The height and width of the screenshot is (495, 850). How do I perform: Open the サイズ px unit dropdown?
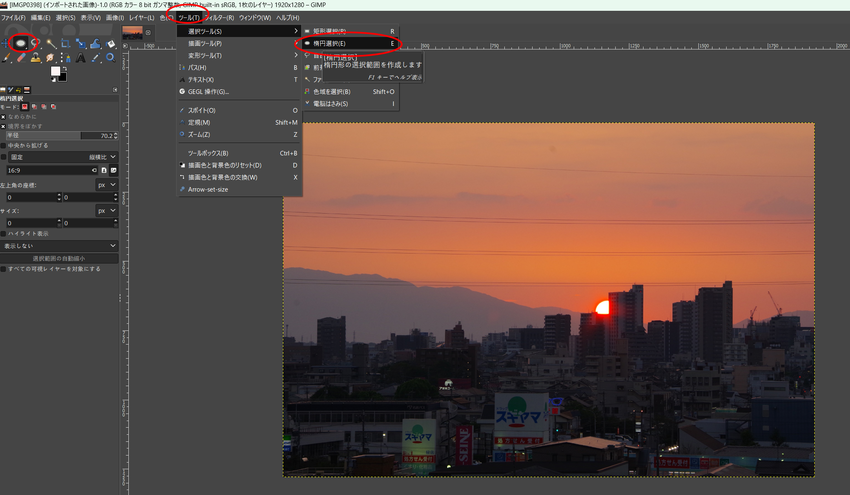click(107, 210)
